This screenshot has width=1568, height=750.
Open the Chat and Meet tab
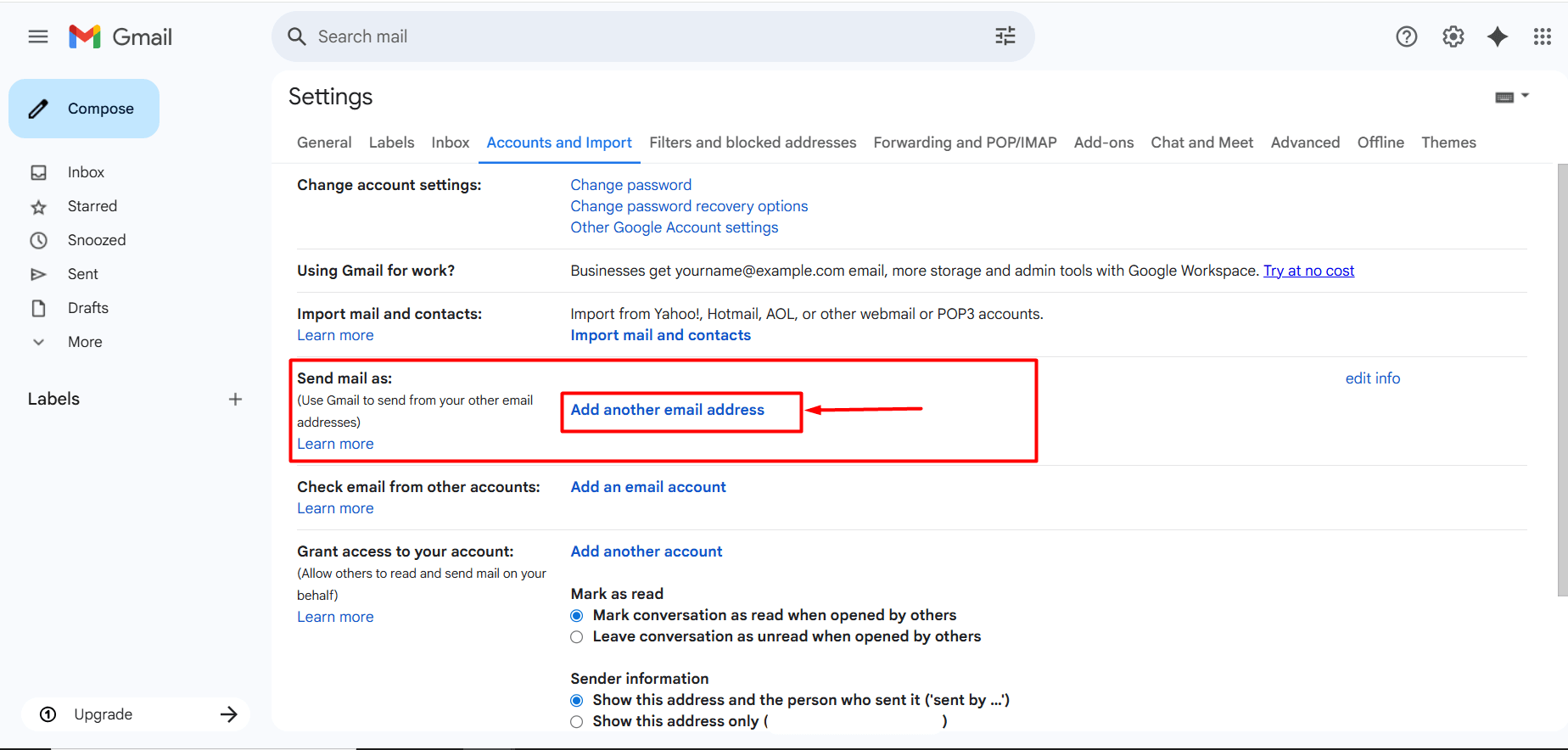click(x=1201, y=143)
